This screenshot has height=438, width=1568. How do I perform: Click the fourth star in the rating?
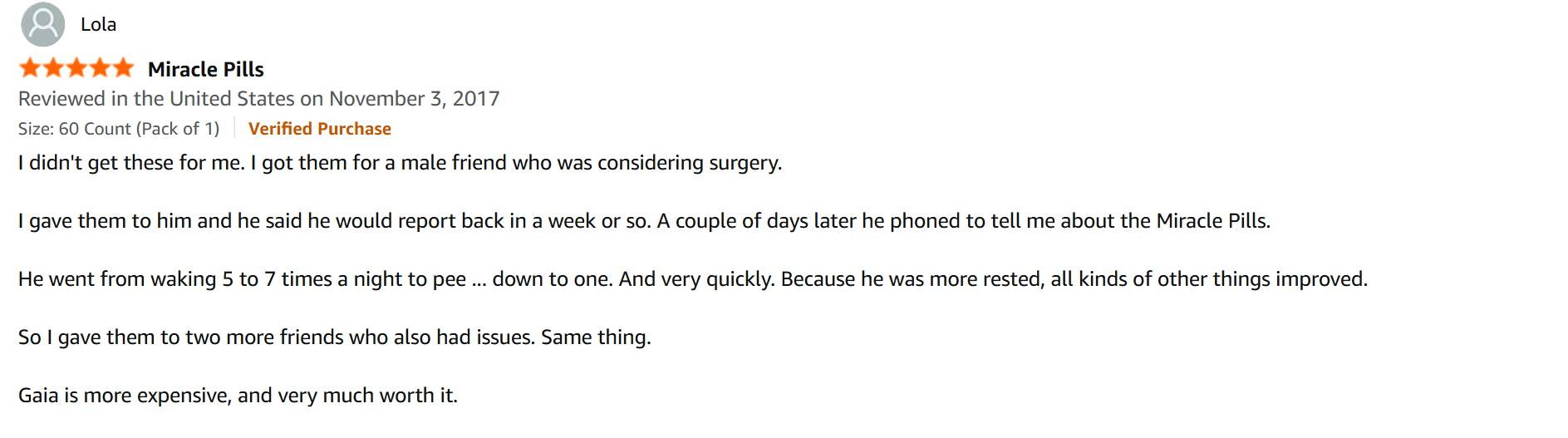100,68
